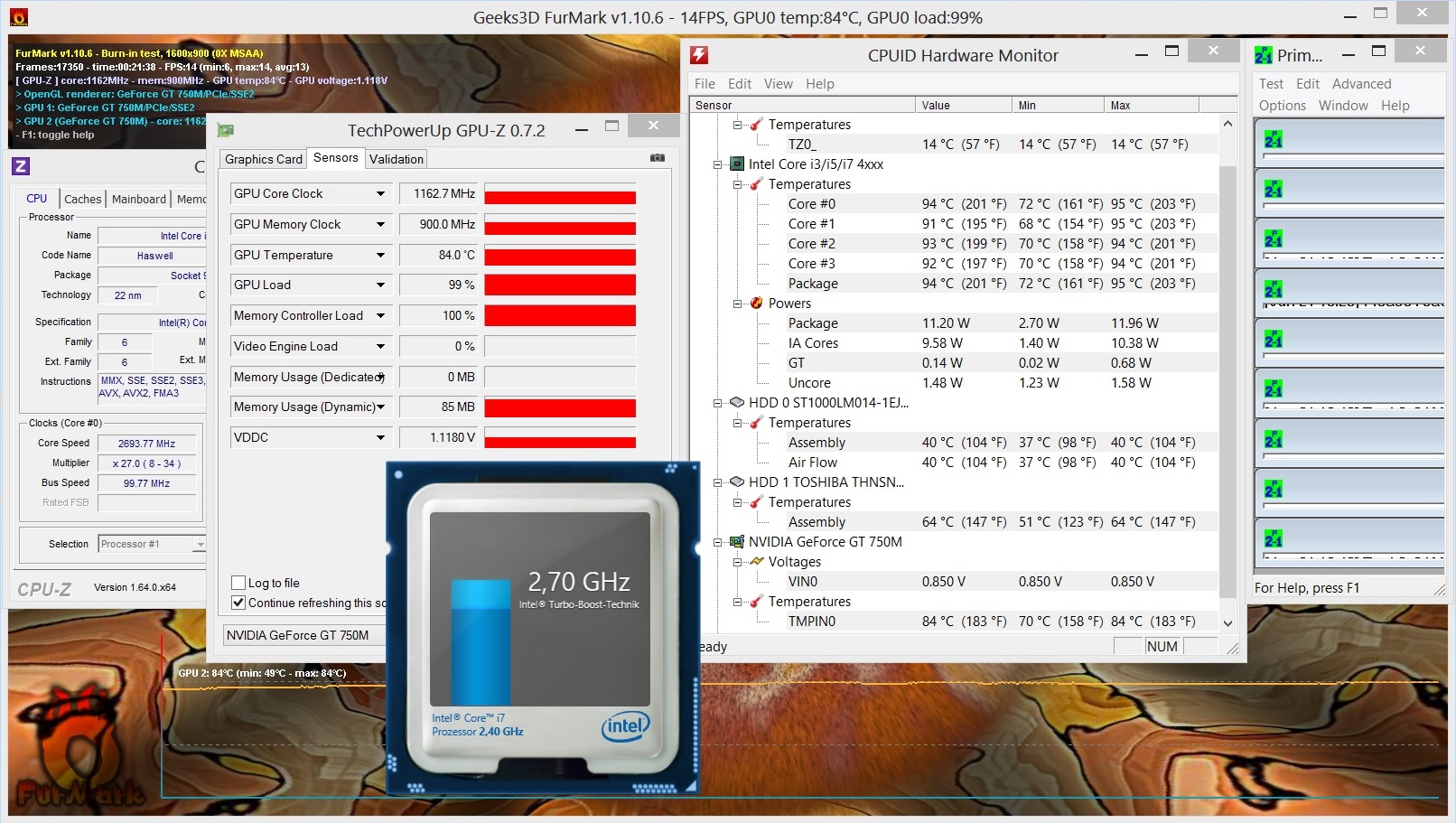The height and width of the screenshot is (823, 1456).
Task: Click the Powers flame icon in HWMonitor
Action: (x=757, y=304)
